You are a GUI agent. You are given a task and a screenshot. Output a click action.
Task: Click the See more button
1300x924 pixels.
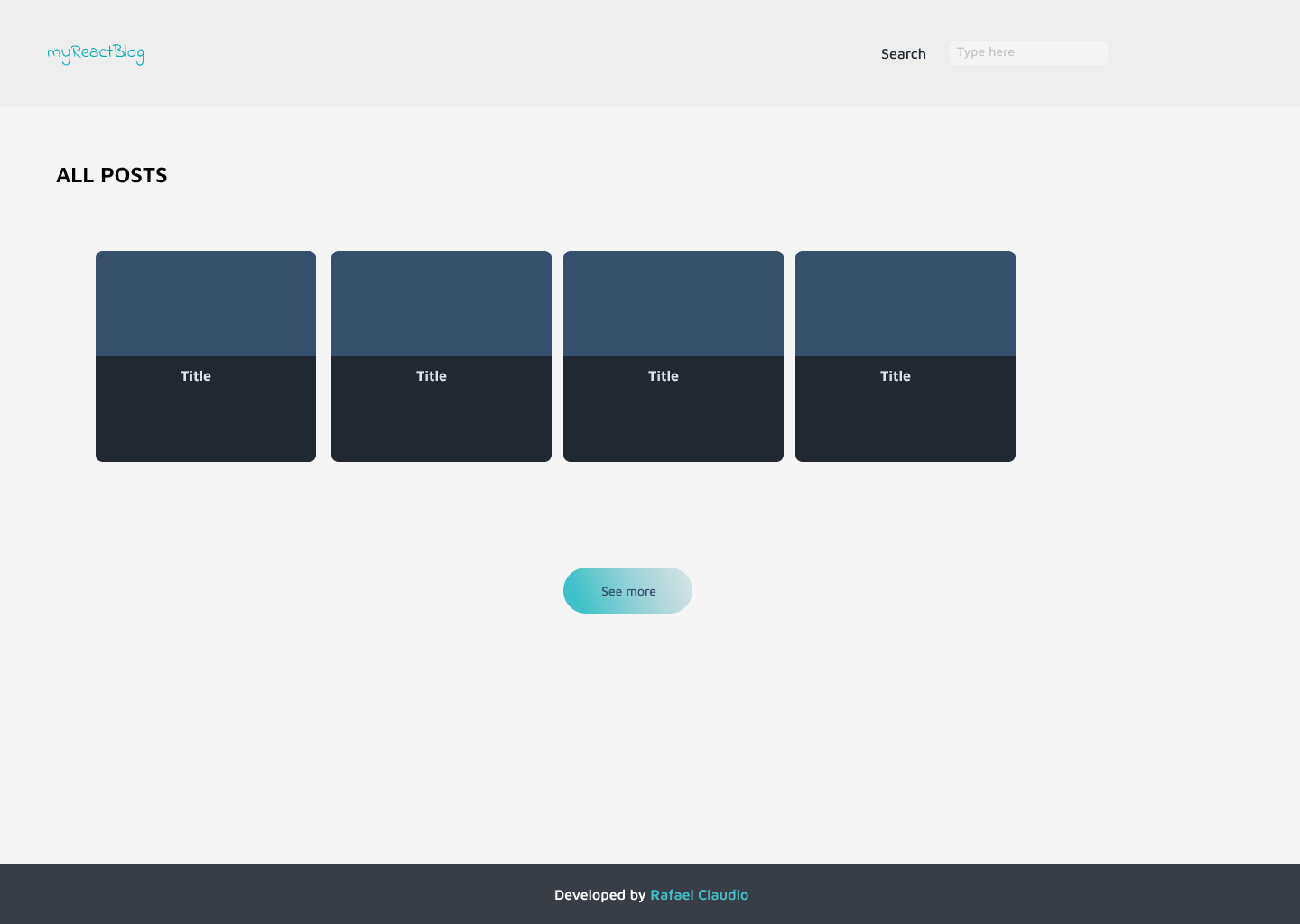(627, 591)
